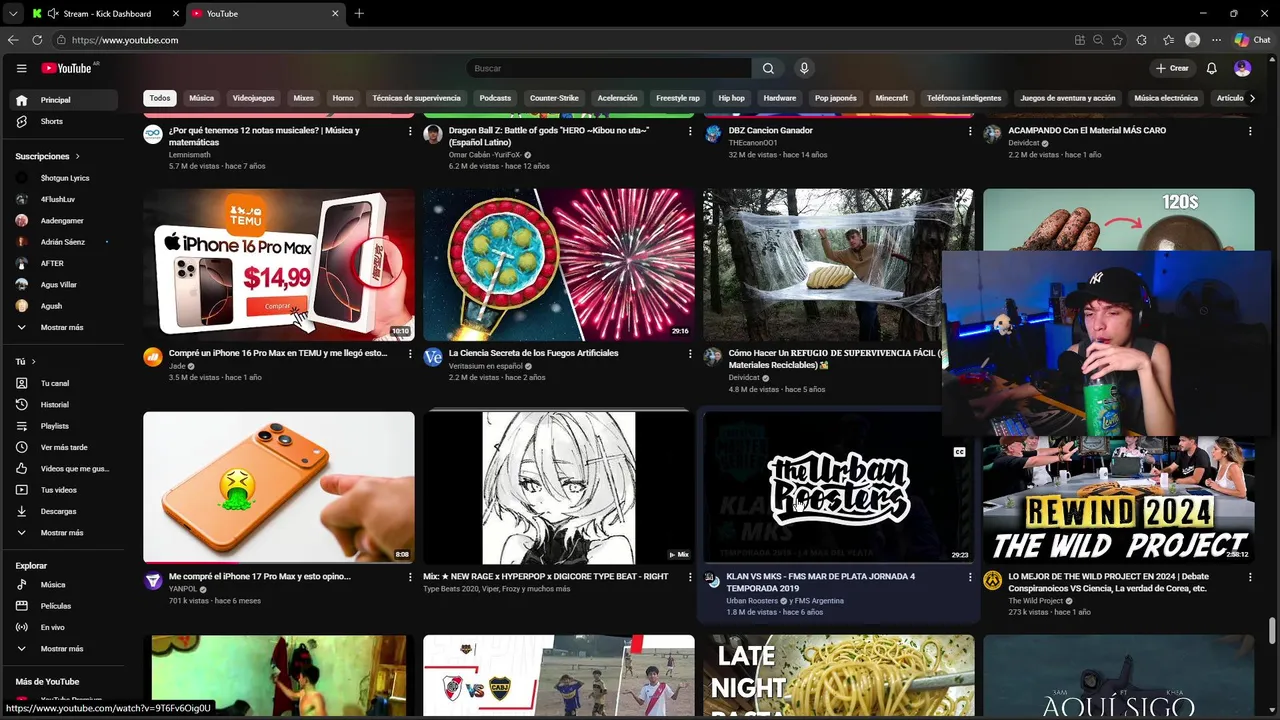Viewport: 1280px width, 720px height.
Task: Click the page vertical scrollbar thumb
Action: (x=1273, y=631)
